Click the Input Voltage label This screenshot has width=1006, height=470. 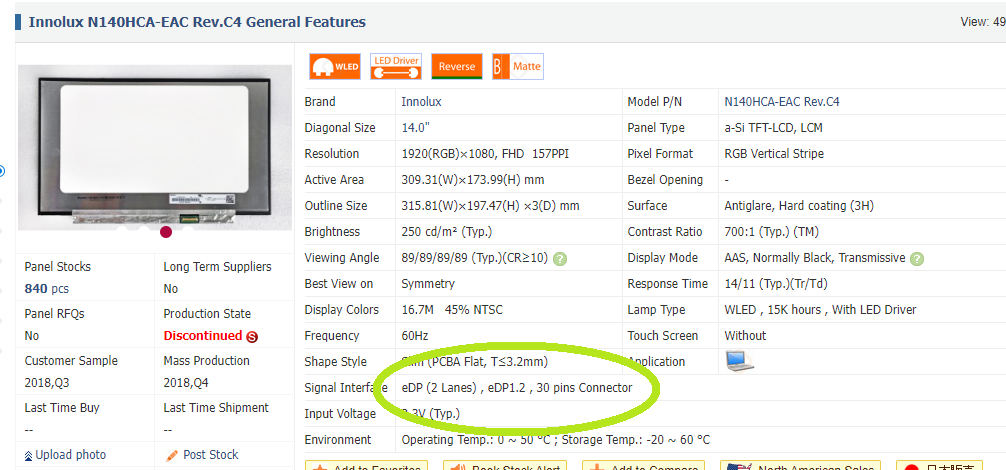(x=340, y=414)
